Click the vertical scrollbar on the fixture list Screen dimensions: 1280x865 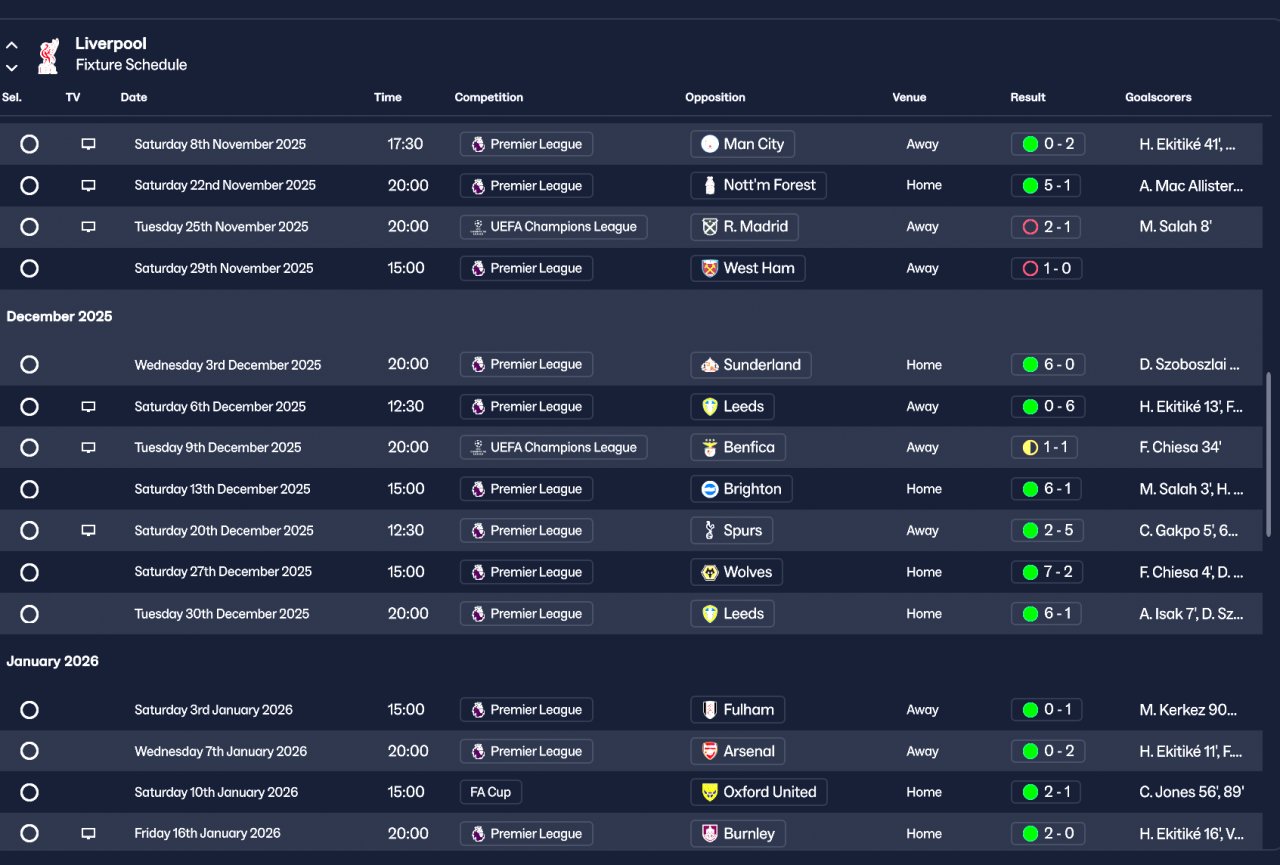pos(1268,455)
